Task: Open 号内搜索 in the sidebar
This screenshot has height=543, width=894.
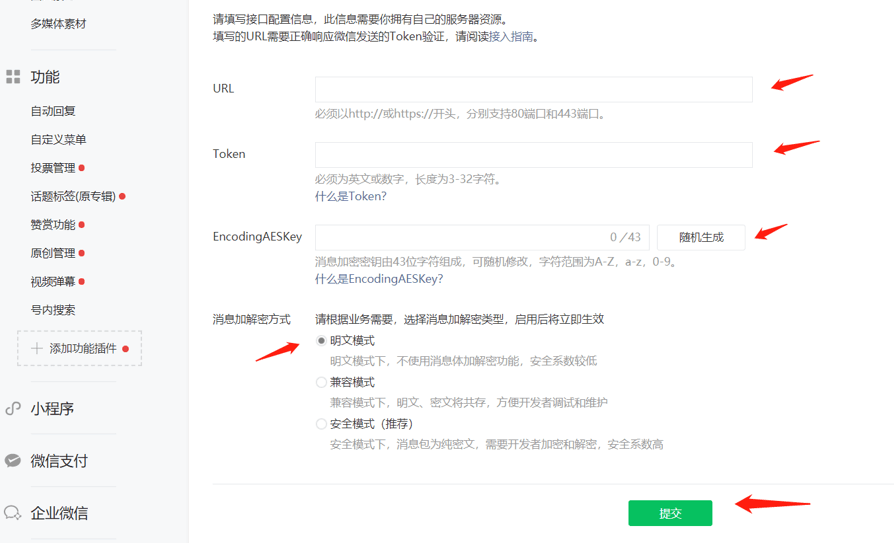Action: click(53, 310)
